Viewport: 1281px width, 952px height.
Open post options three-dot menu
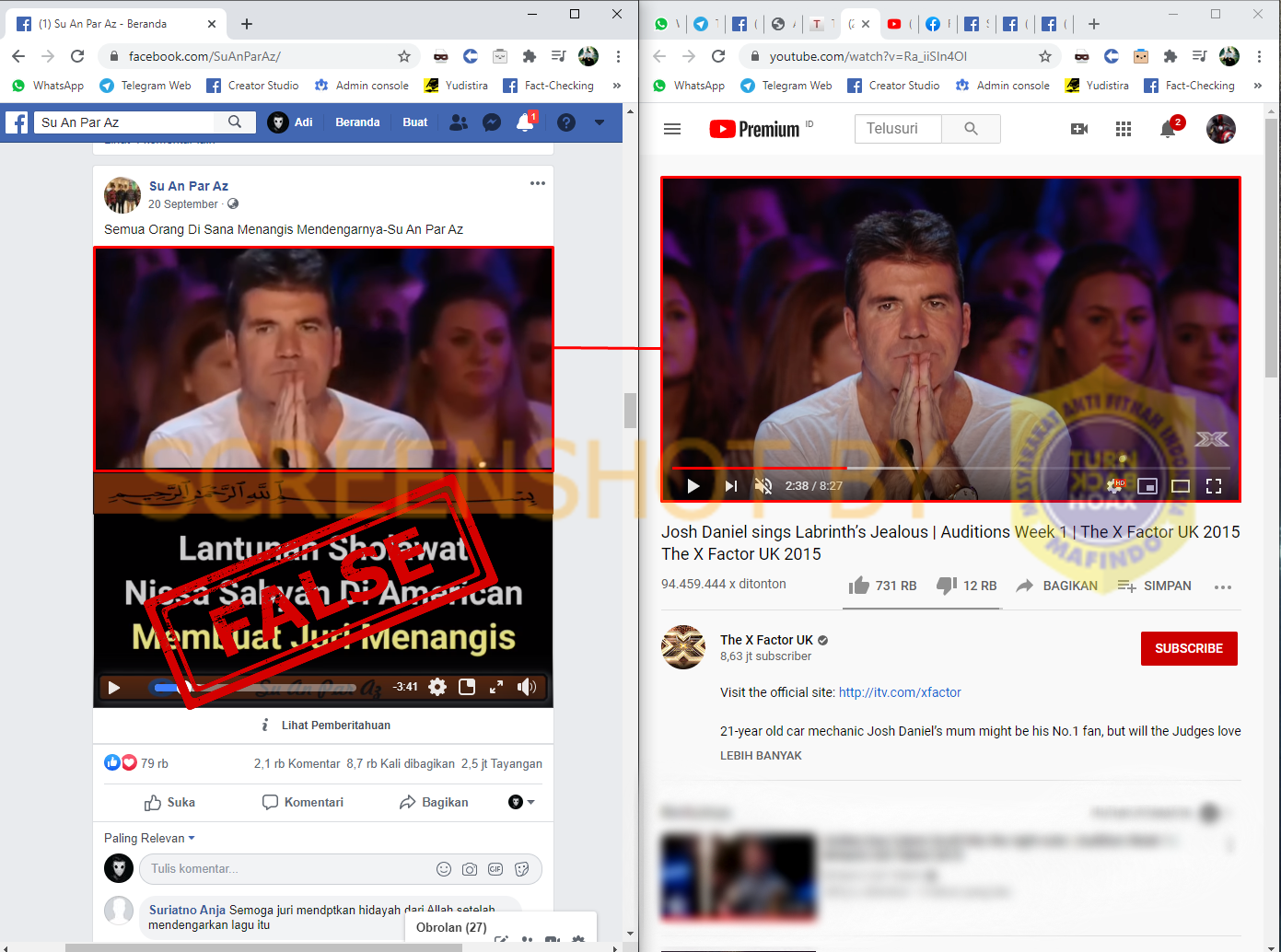[538, 183]
